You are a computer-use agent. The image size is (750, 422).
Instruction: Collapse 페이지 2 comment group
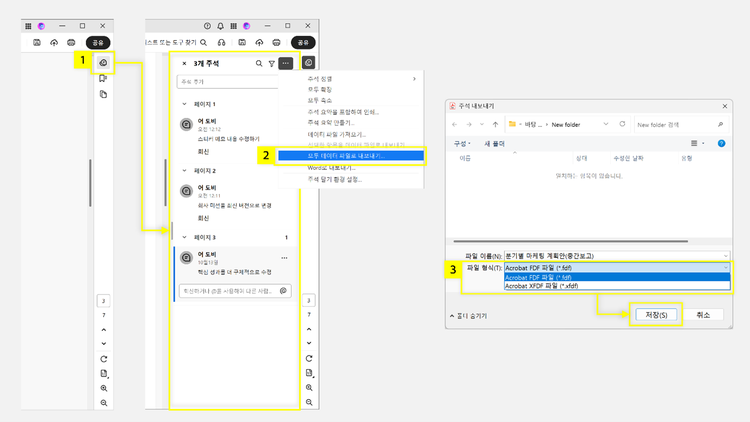185,170
